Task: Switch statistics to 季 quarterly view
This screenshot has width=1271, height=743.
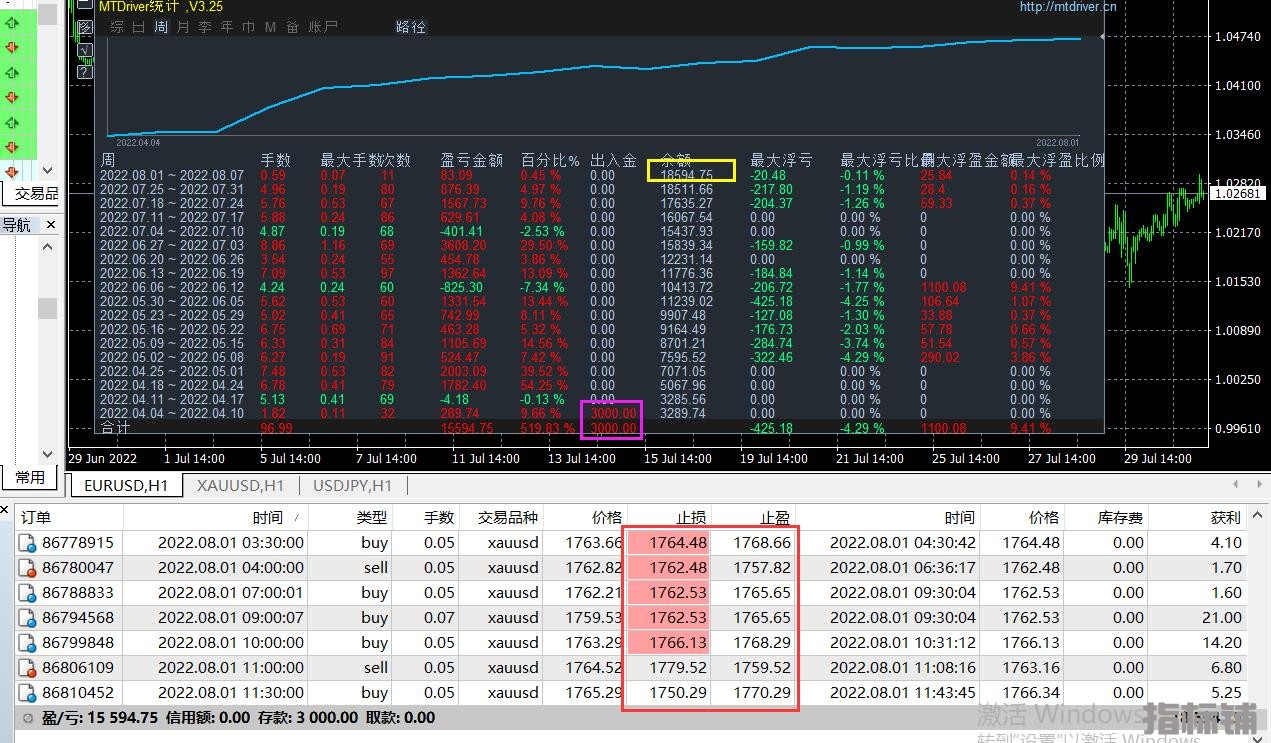Action: 205,27
